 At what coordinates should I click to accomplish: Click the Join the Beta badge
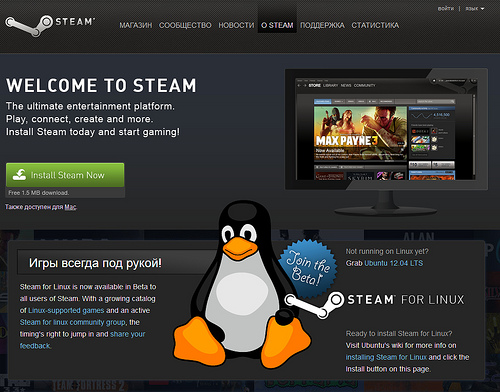pos(308,268)
